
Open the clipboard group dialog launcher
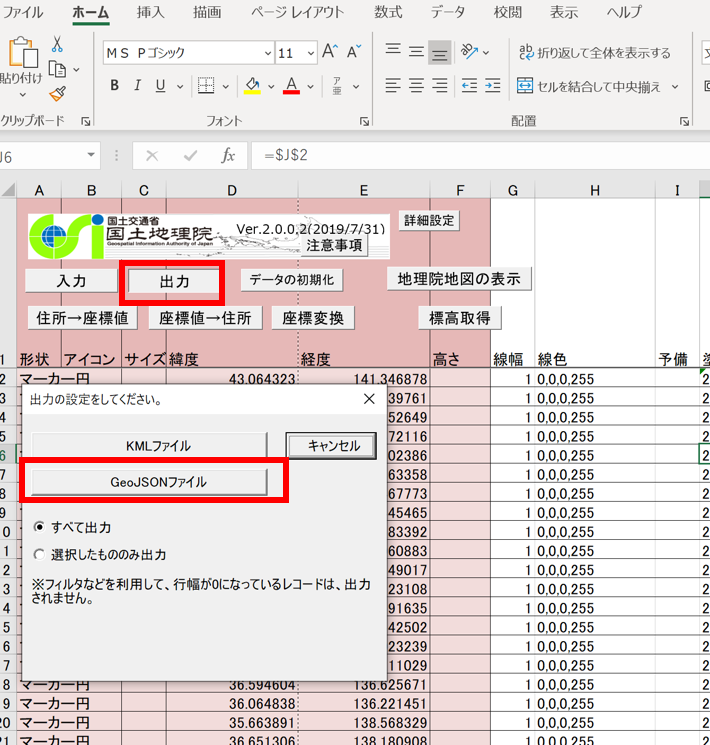[86, 122]
